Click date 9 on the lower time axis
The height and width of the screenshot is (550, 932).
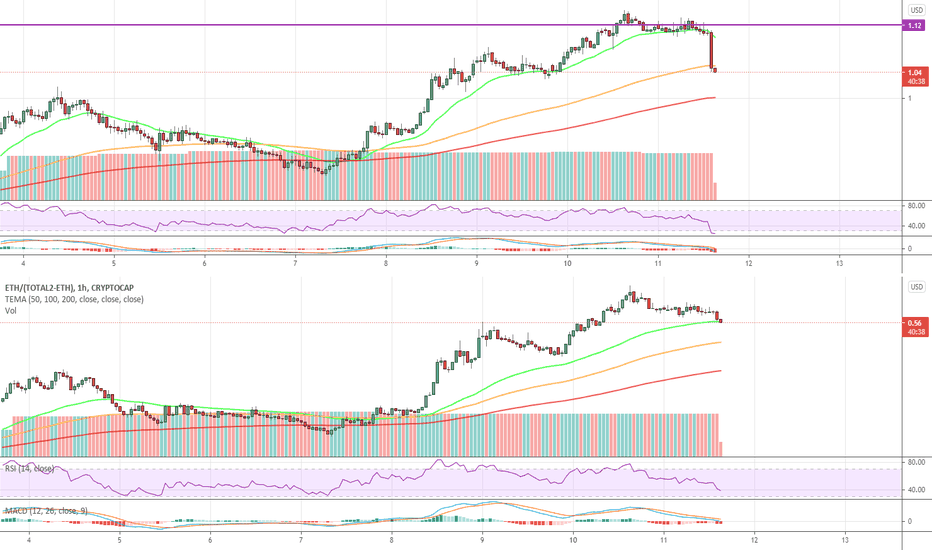coord(482,540)
